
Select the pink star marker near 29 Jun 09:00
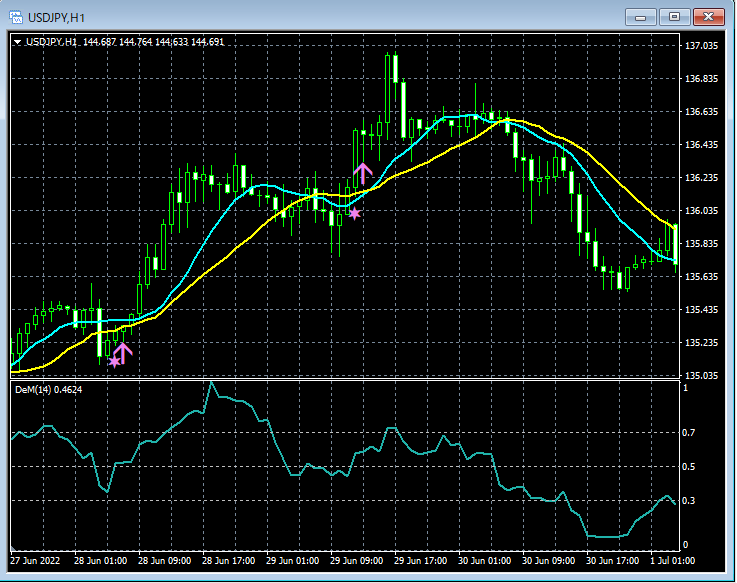coord(354,213)
